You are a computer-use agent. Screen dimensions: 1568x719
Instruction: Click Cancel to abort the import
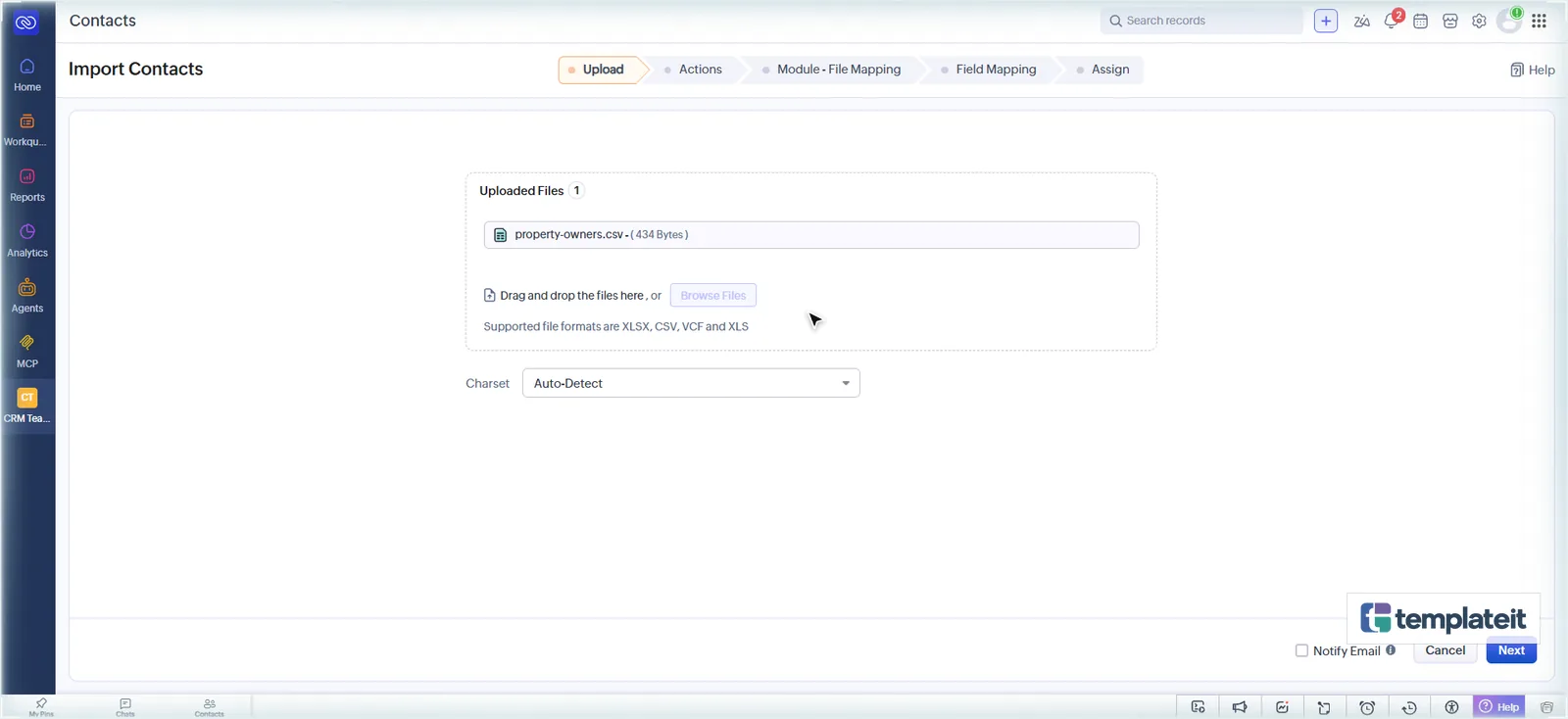click(x=1445, y=650)
